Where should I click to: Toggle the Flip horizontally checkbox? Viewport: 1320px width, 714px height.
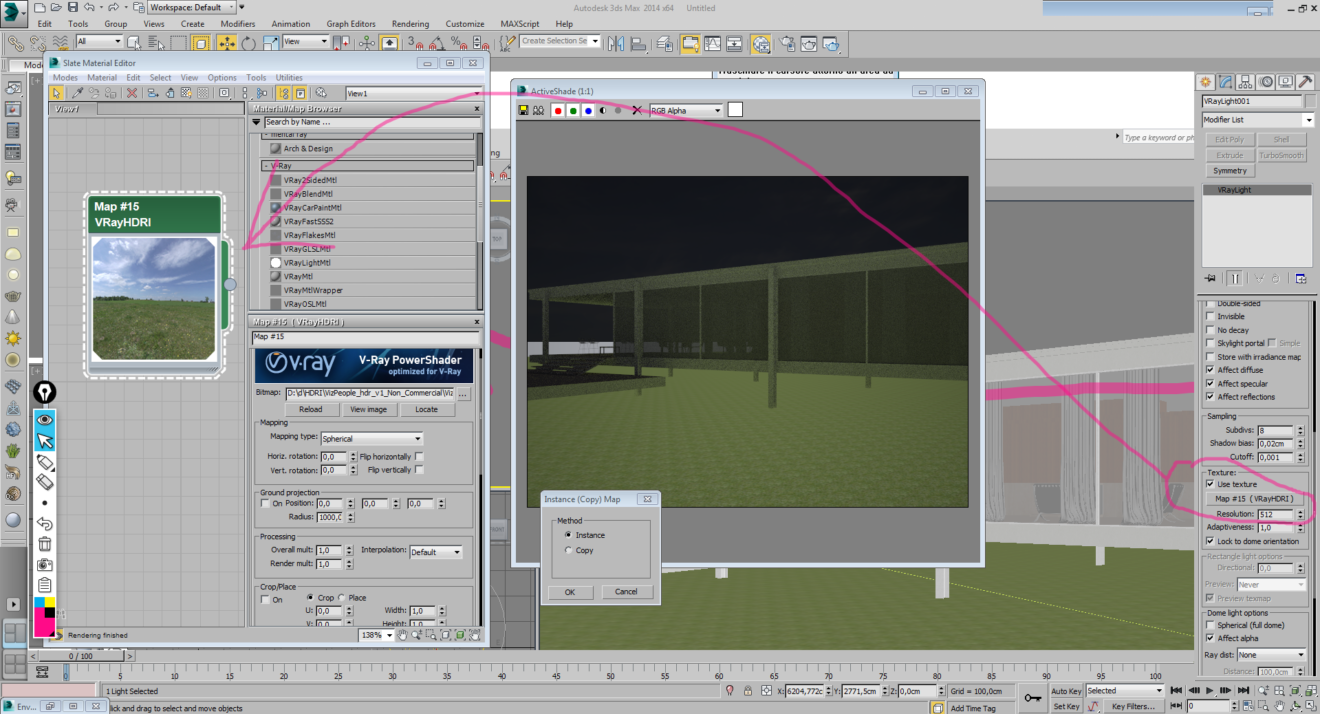pyautogui.click(x=419, y=457)
